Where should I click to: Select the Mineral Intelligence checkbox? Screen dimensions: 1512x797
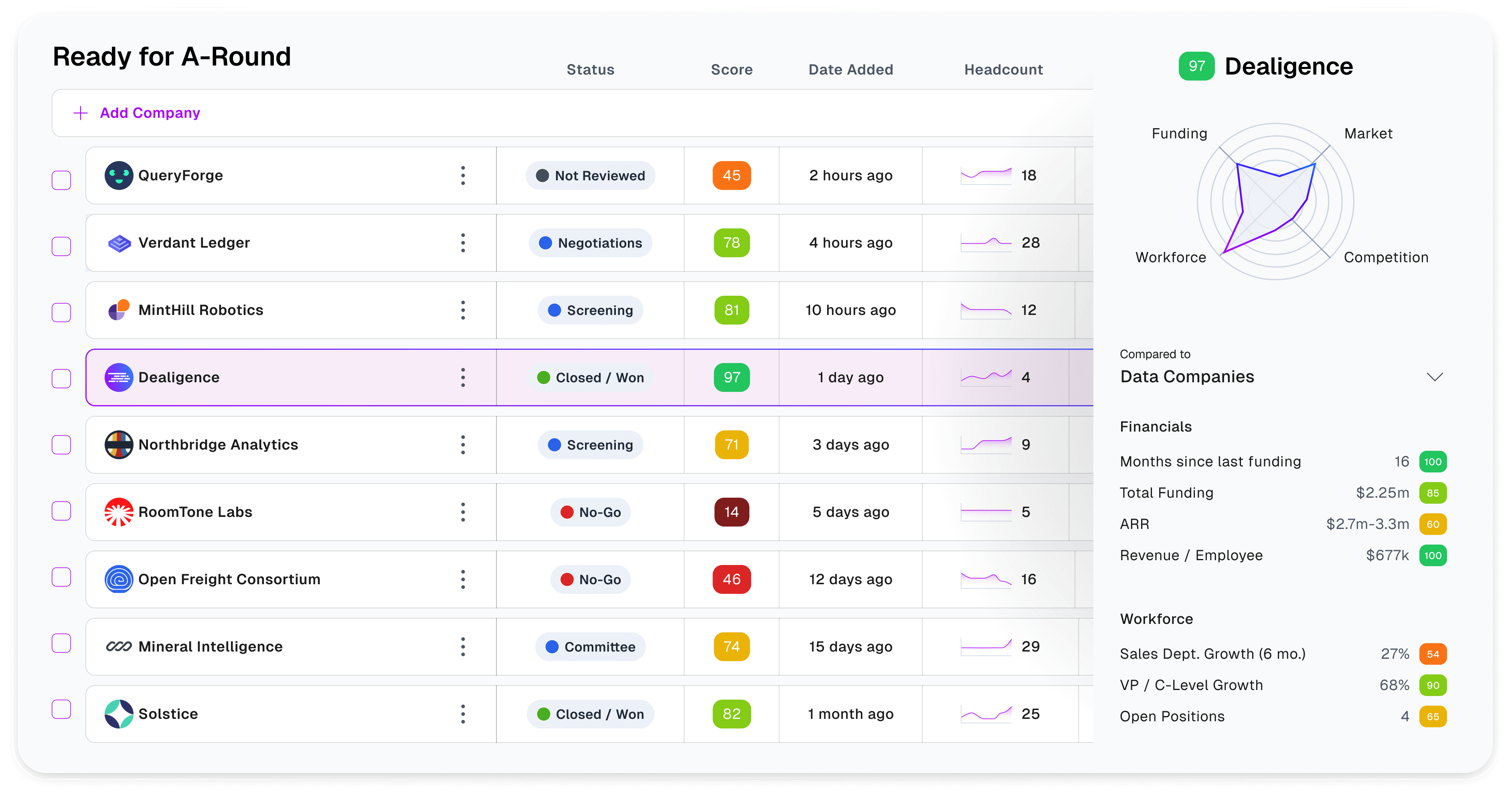coord(62,644)
